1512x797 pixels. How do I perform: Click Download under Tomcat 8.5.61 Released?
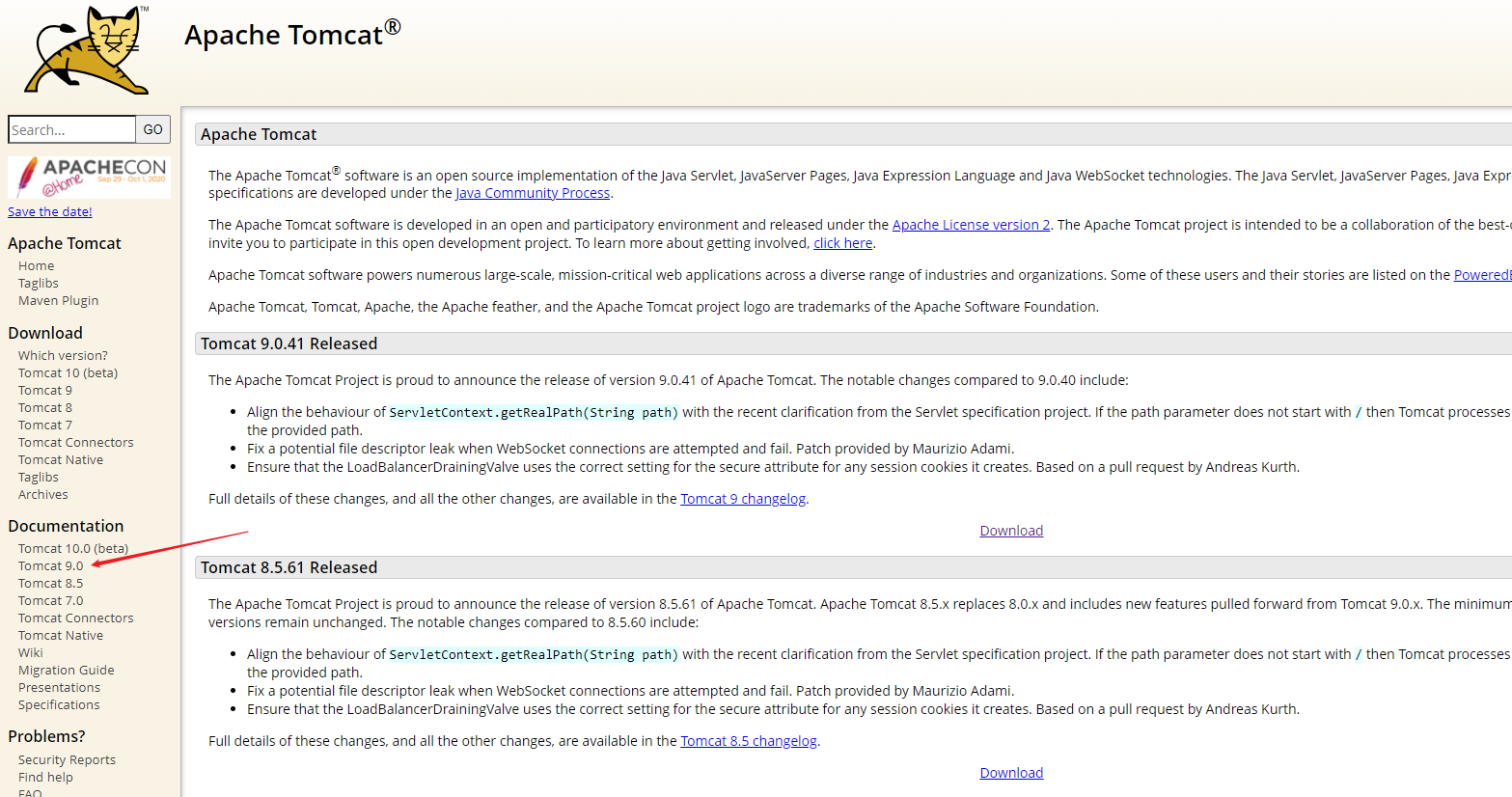[1011, 773]
